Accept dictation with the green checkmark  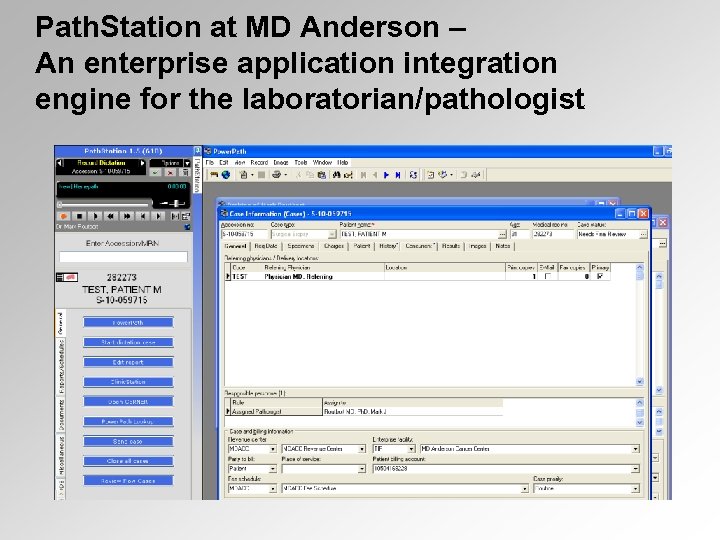click(156, 173)
